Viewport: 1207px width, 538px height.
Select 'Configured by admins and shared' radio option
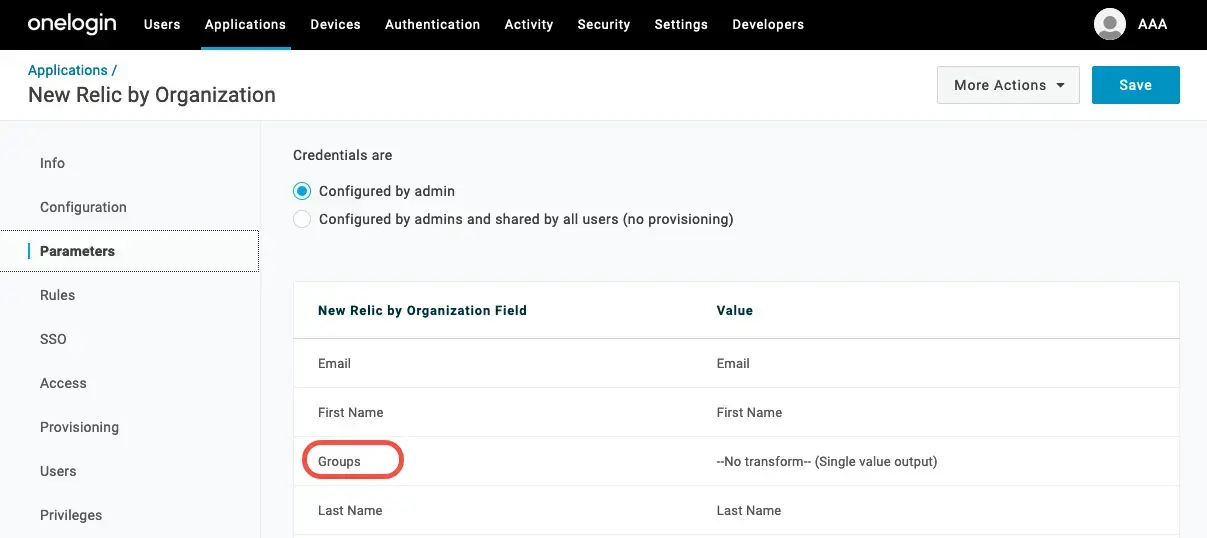click(x=302, y=219)
